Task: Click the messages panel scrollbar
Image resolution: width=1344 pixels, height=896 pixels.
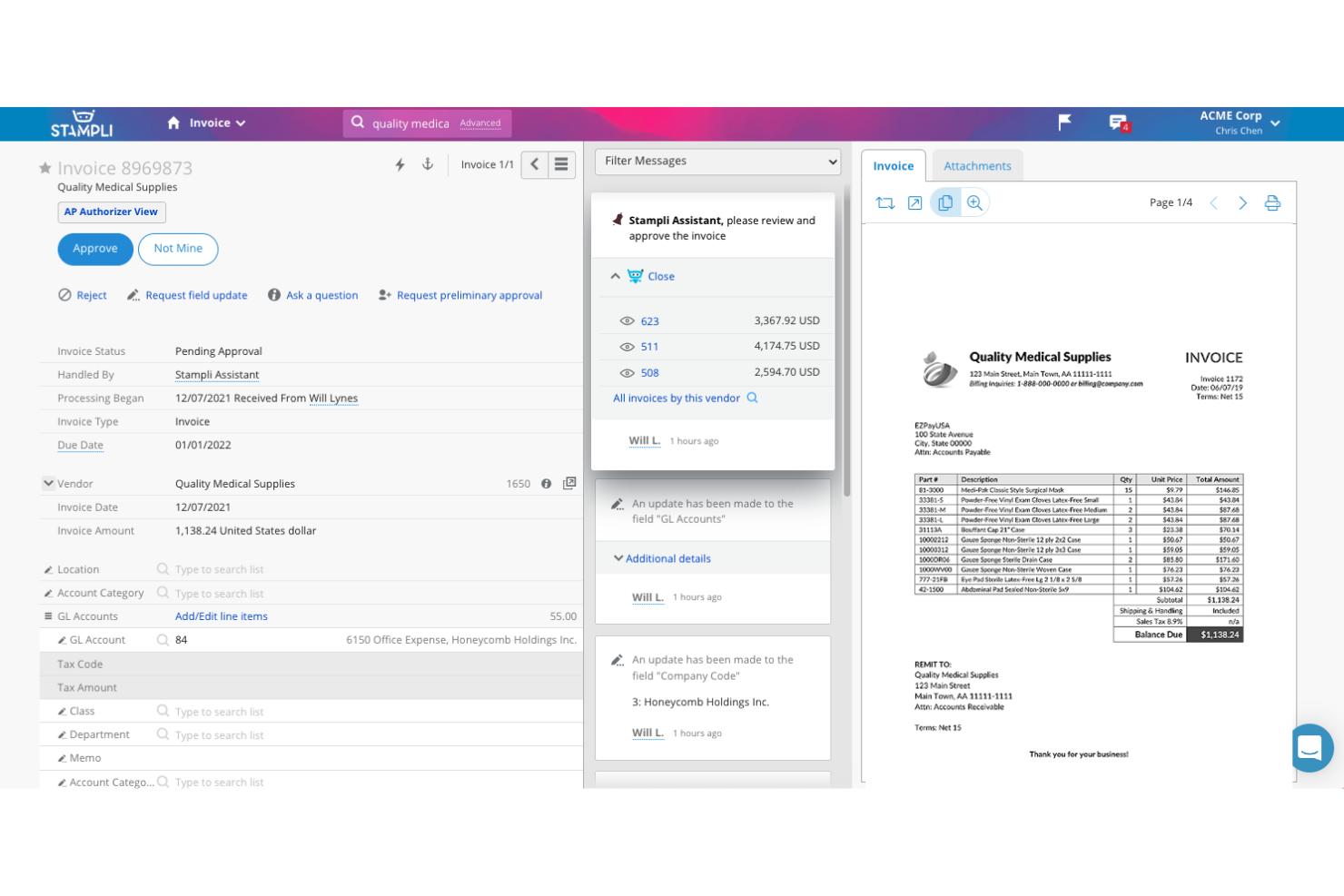Action: coord(847,340)
